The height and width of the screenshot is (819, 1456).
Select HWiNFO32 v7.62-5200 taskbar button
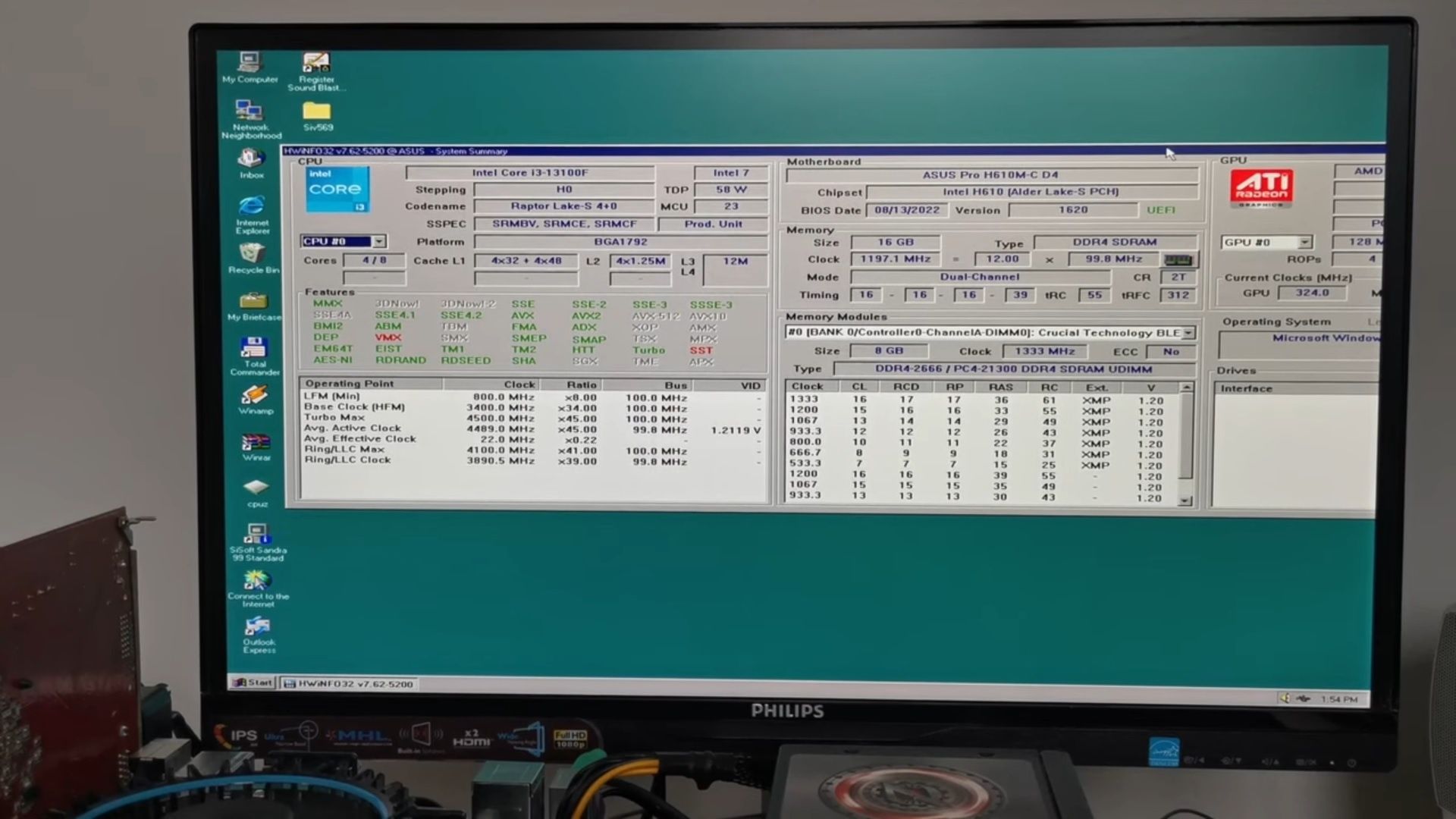coord(349,683)
